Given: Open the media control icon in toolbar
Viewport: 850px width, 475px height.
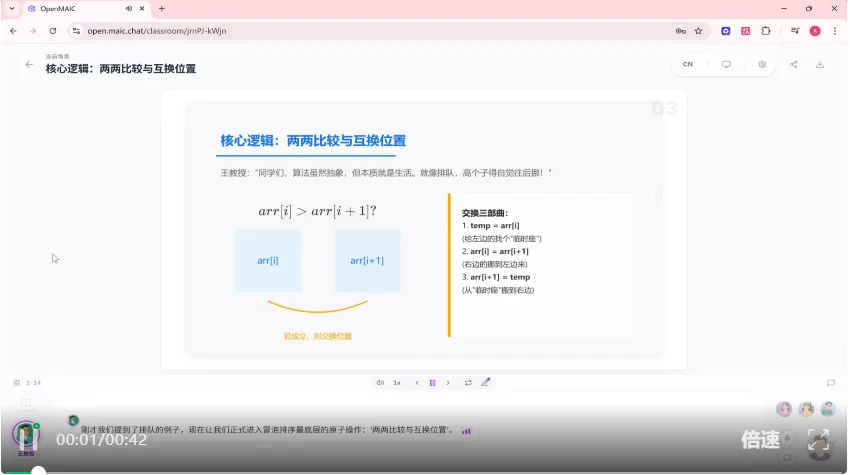Looking at the screenshot, I should point(795,31).
